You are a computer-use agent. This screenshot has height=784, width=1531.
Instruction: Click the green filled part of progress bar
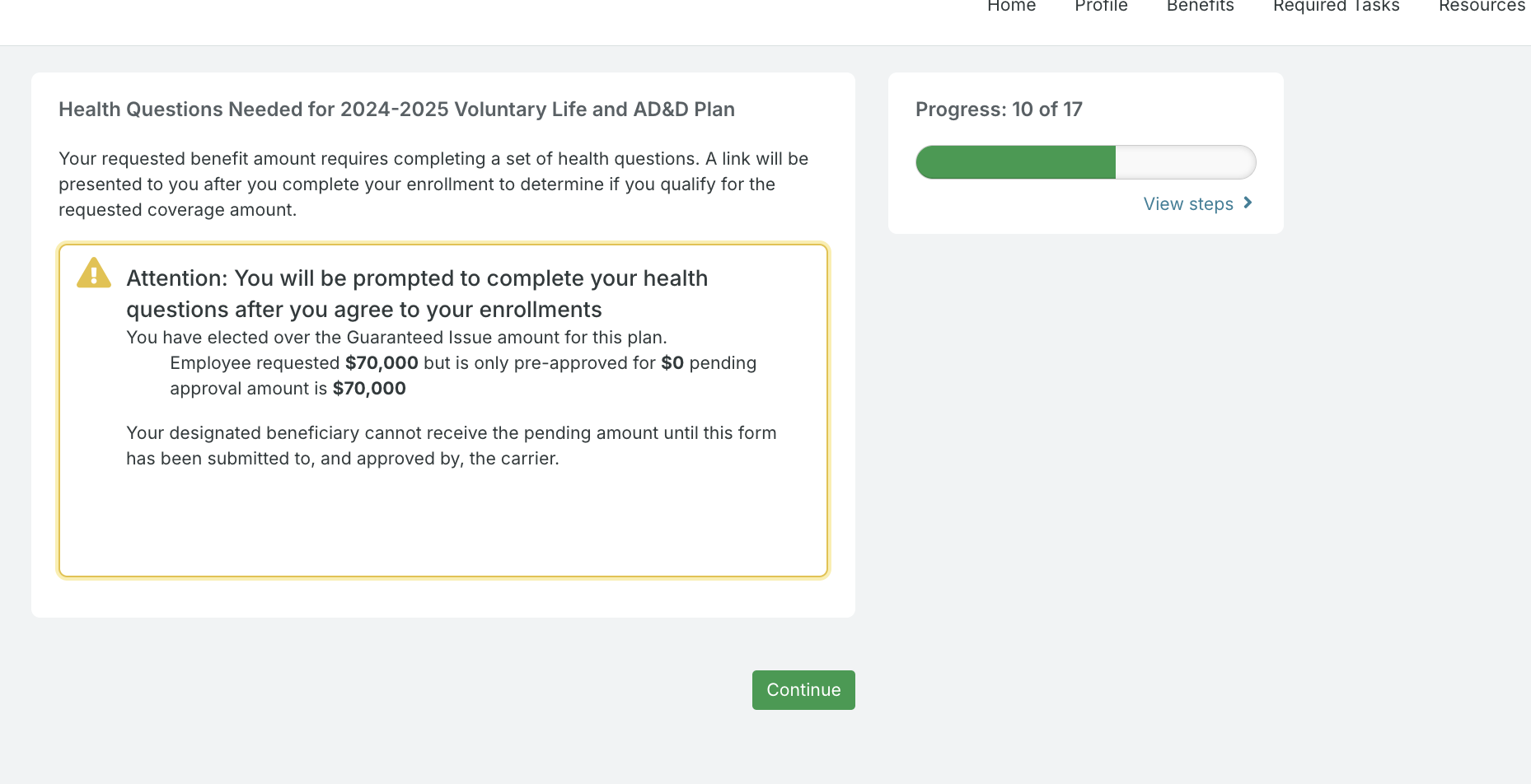pyautogui.click(x=1015, y=162)
